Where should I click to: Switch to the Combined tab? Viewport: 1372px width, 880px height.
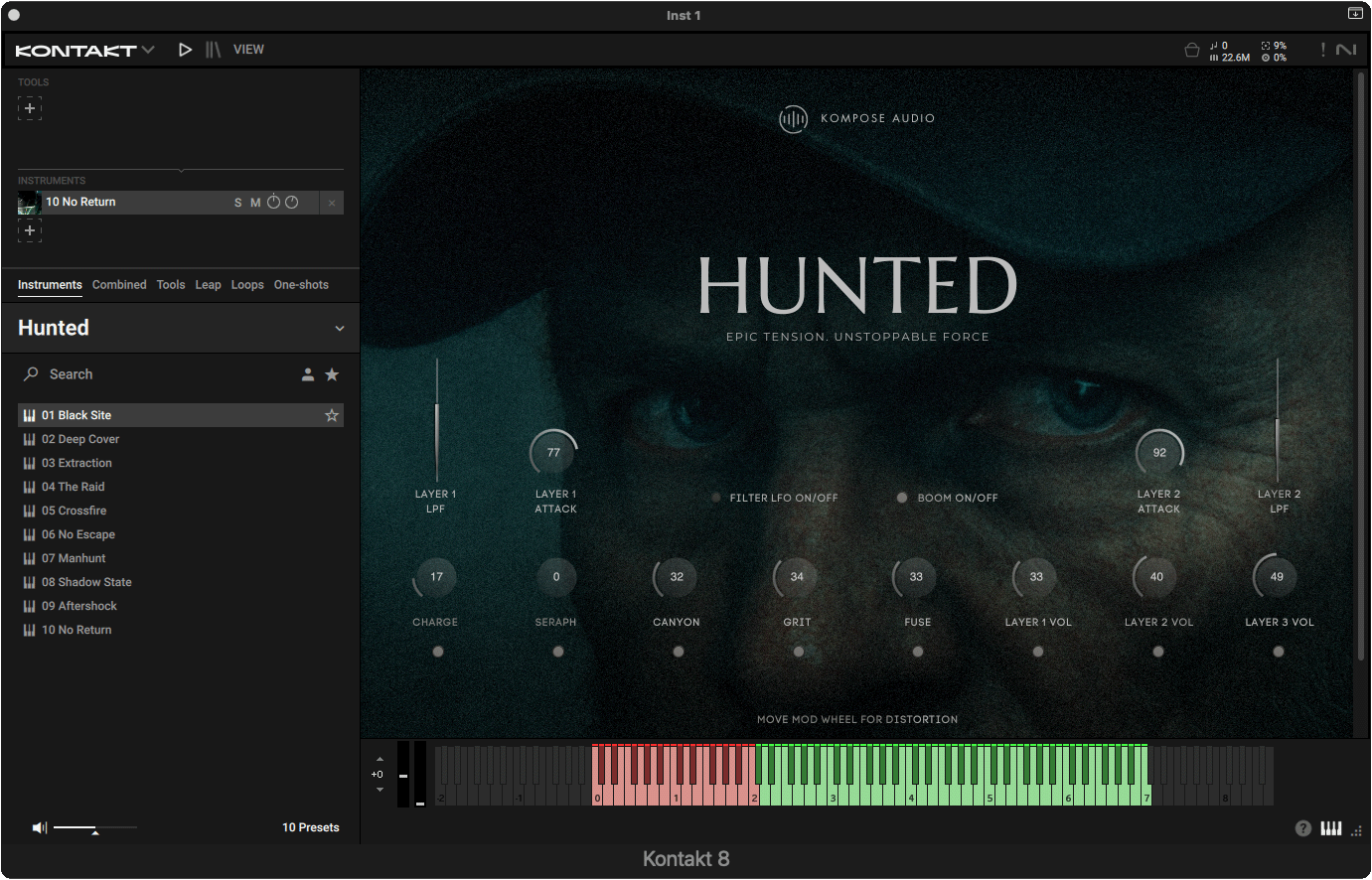point(119,285)
